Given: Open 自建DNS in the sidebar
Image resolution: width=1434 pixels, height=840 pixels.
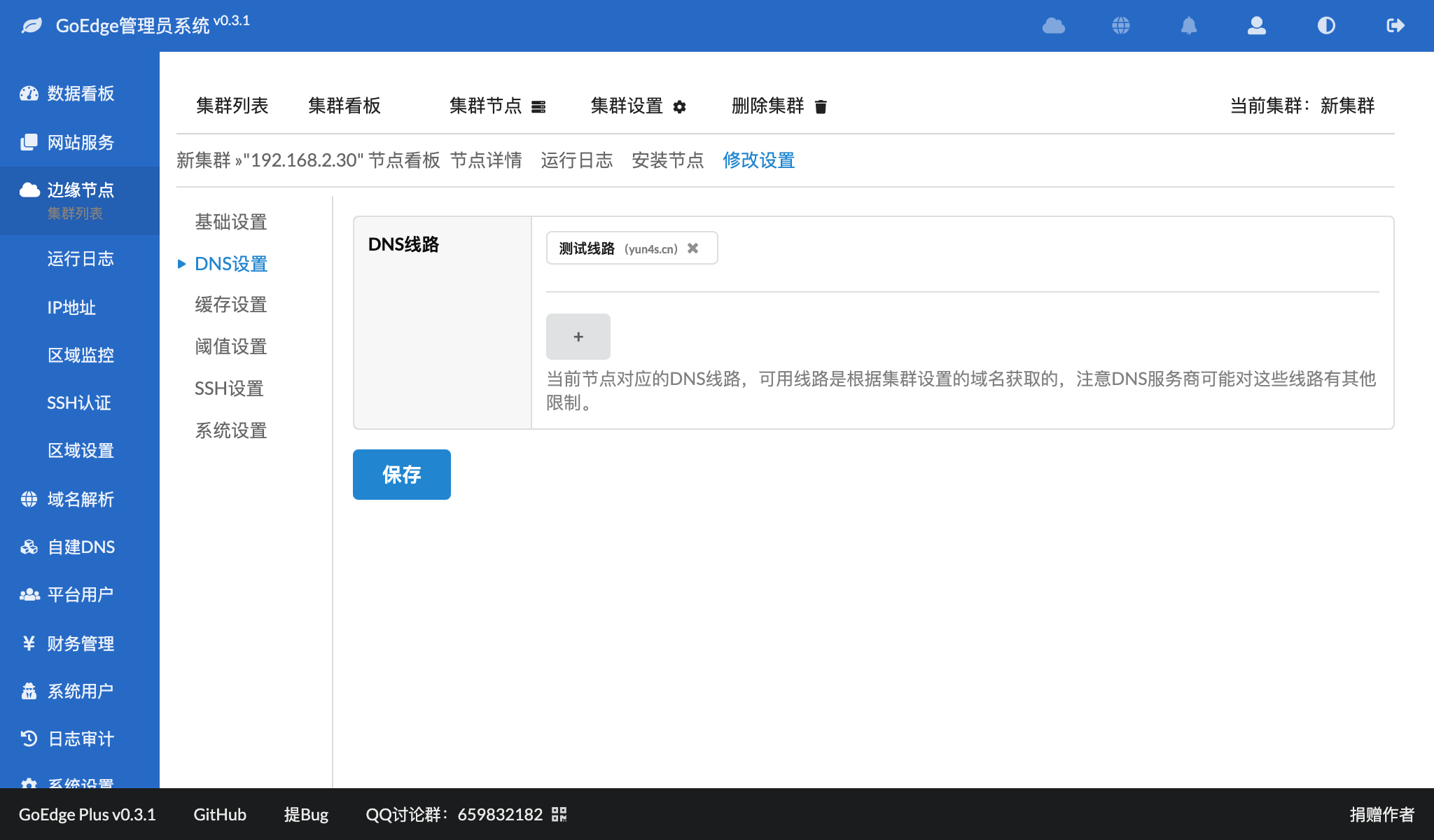Looking at the screenshot, I should click(x=80, y=547).
